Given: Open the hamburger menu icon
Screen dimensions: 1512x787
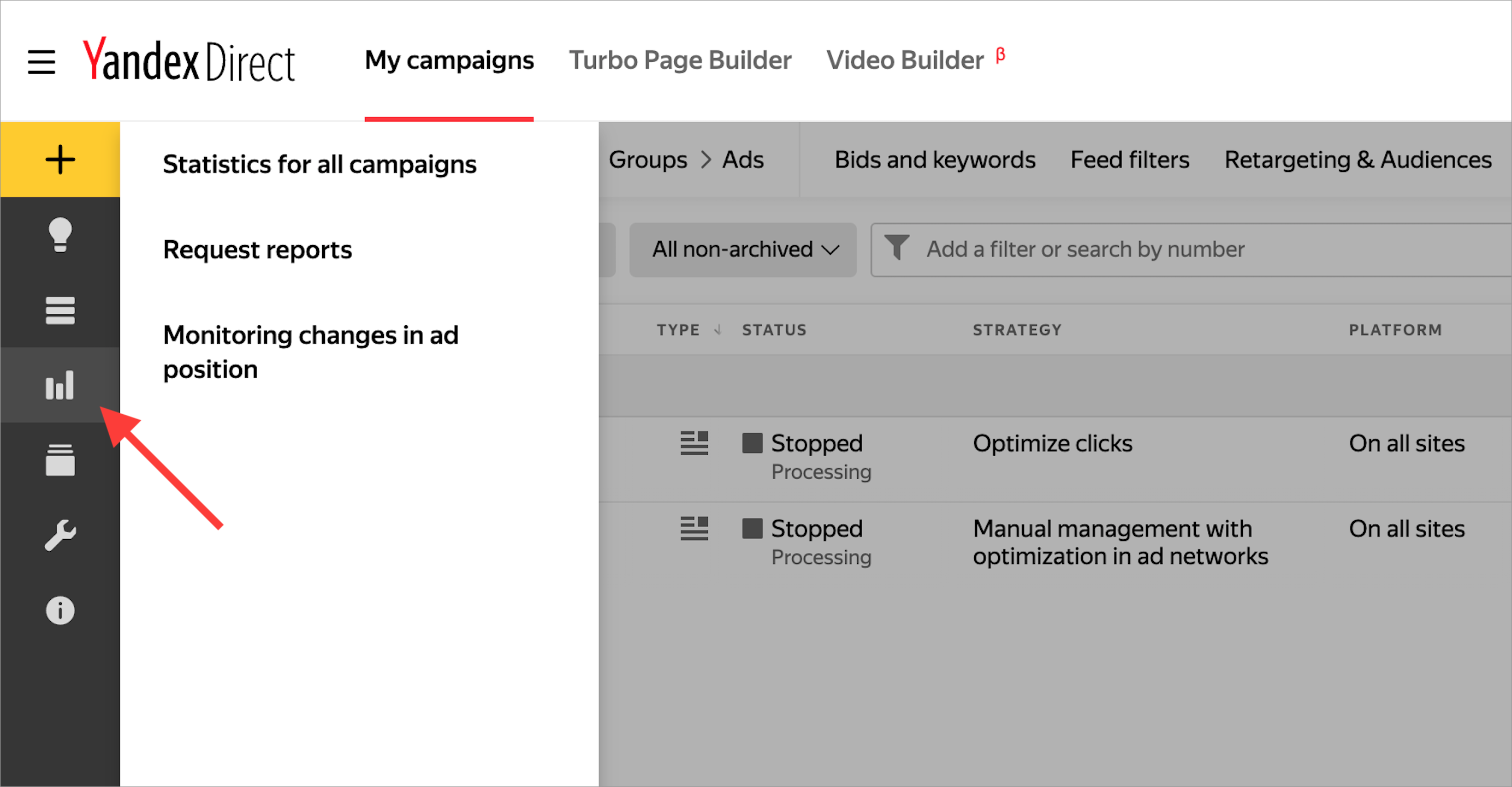Looking at the screenshot, I should 41,62.
